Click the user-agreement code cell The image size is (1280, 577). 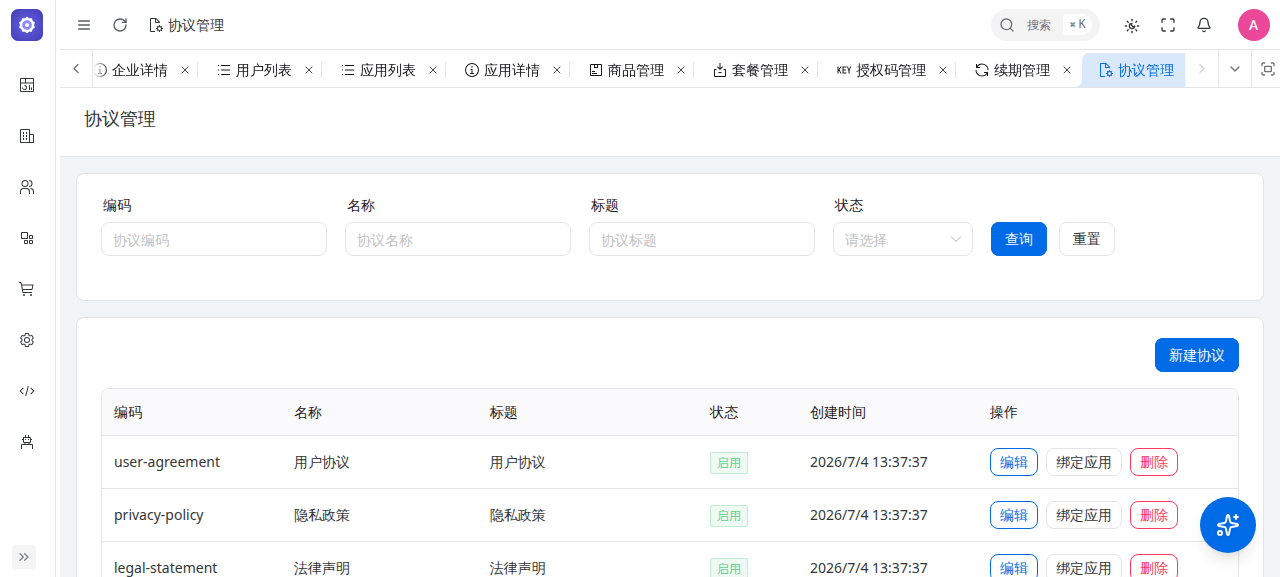[x=167, y=462]
